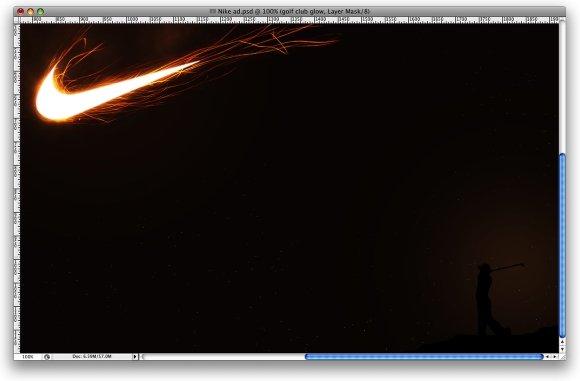This screenshot has height=381, width=580.
Task: Click the vertical ruler along the left side
Action: pyautogui.click(x=17, y=188)
